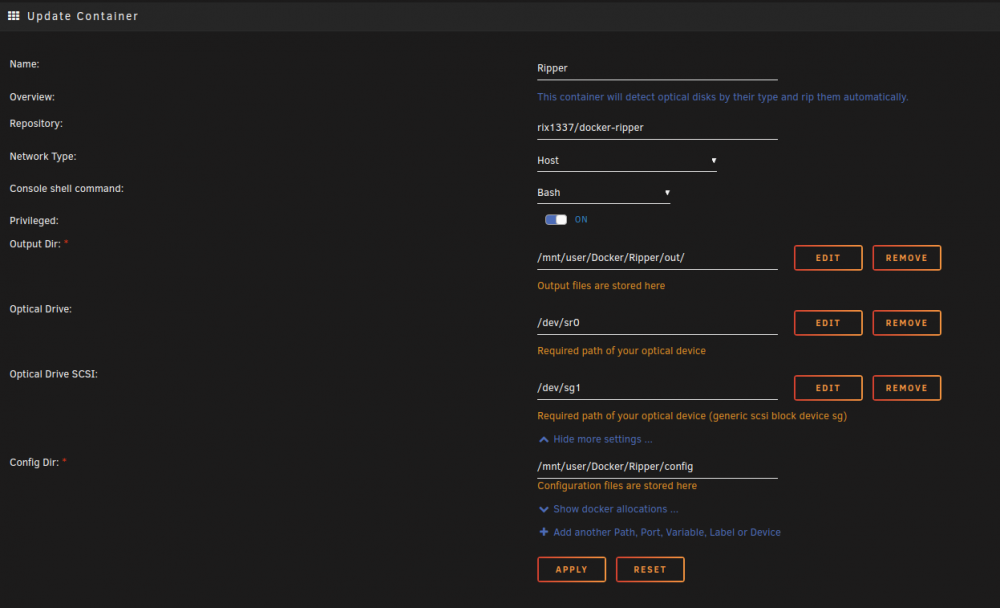Click the 'Network Type:' label

coord(43,156)
